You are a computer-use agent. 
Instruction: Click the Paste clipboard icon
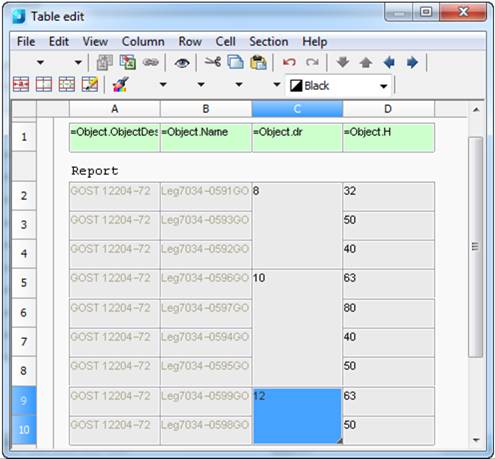[258, 62]
